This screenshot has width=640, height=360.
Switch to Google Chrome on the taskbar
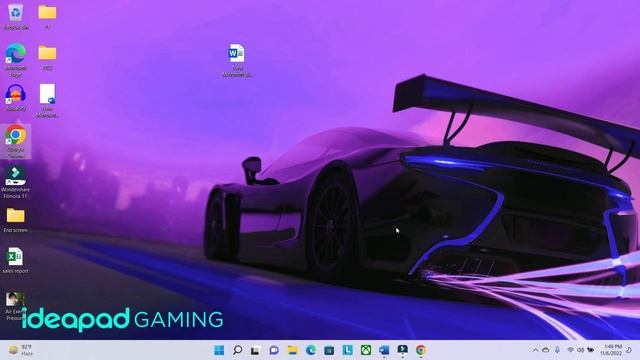[421, 350]
